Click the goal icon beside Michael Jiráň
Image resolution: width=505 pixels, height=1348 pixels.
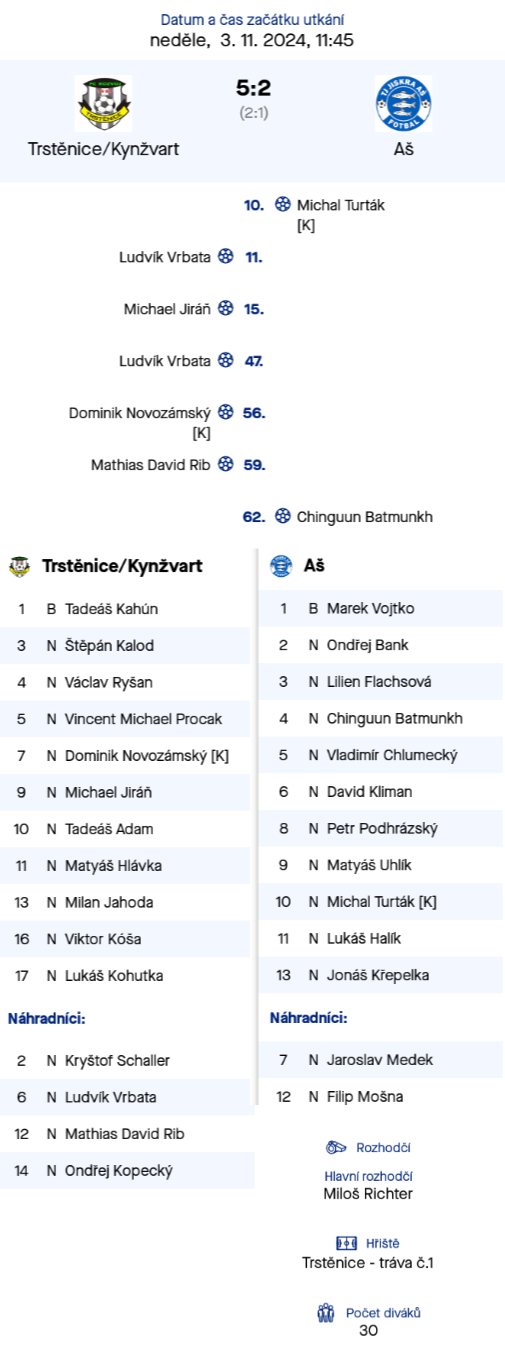click(x=226, y=309)
